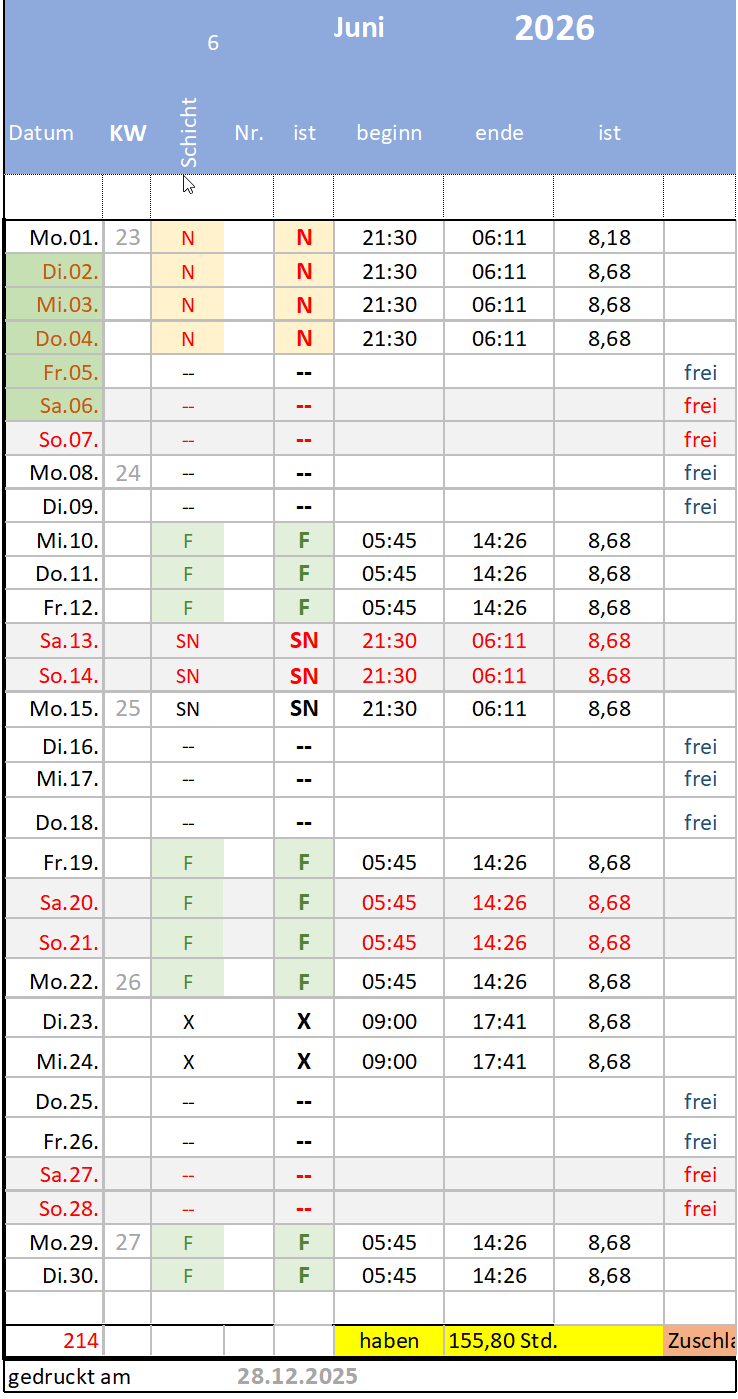Select the printed date 28.12.2025

pos(297,1376)
